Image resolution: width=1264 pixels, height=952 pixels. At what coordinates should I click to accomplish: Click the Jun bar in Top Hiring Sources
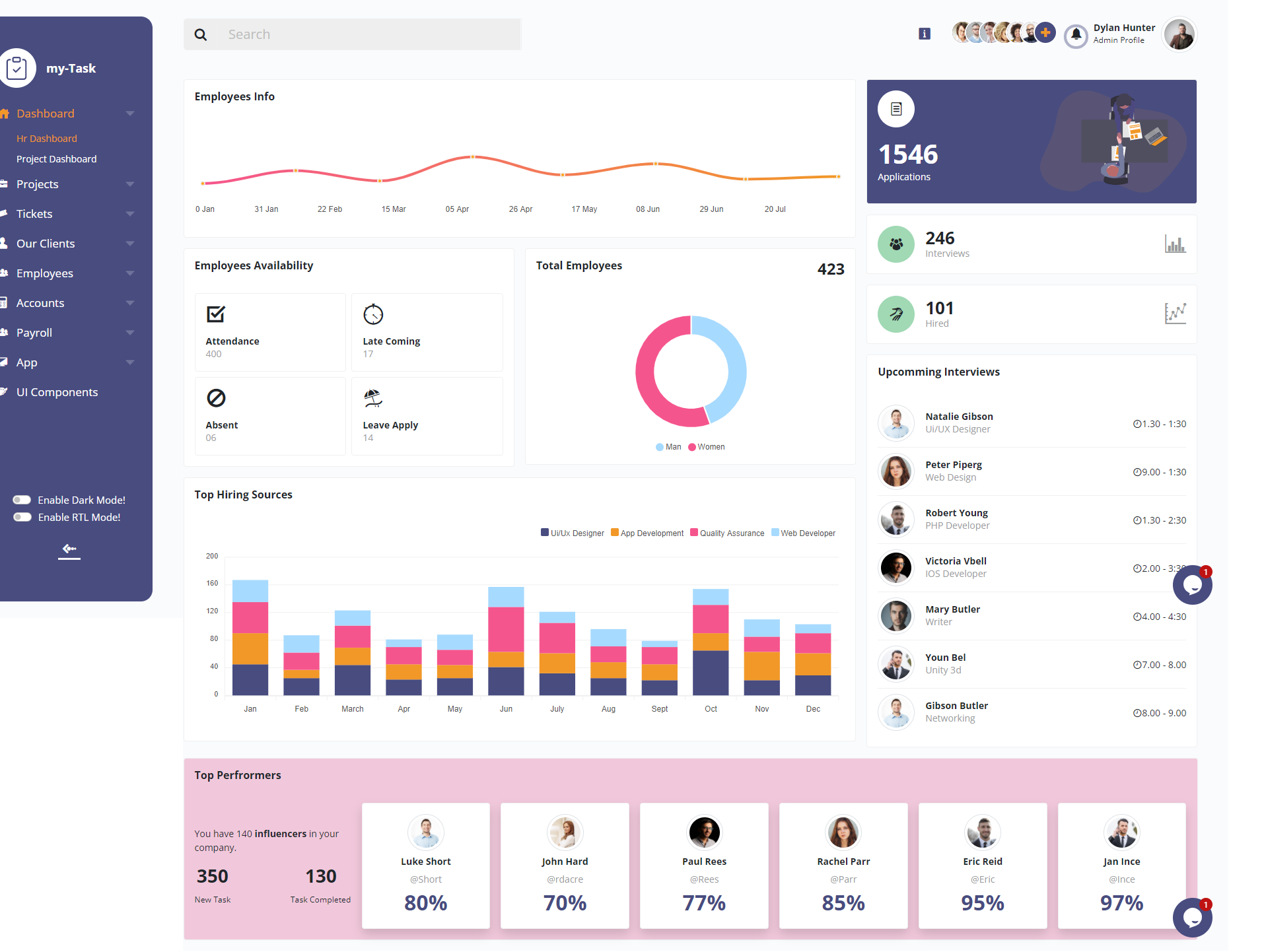(506, 640)
